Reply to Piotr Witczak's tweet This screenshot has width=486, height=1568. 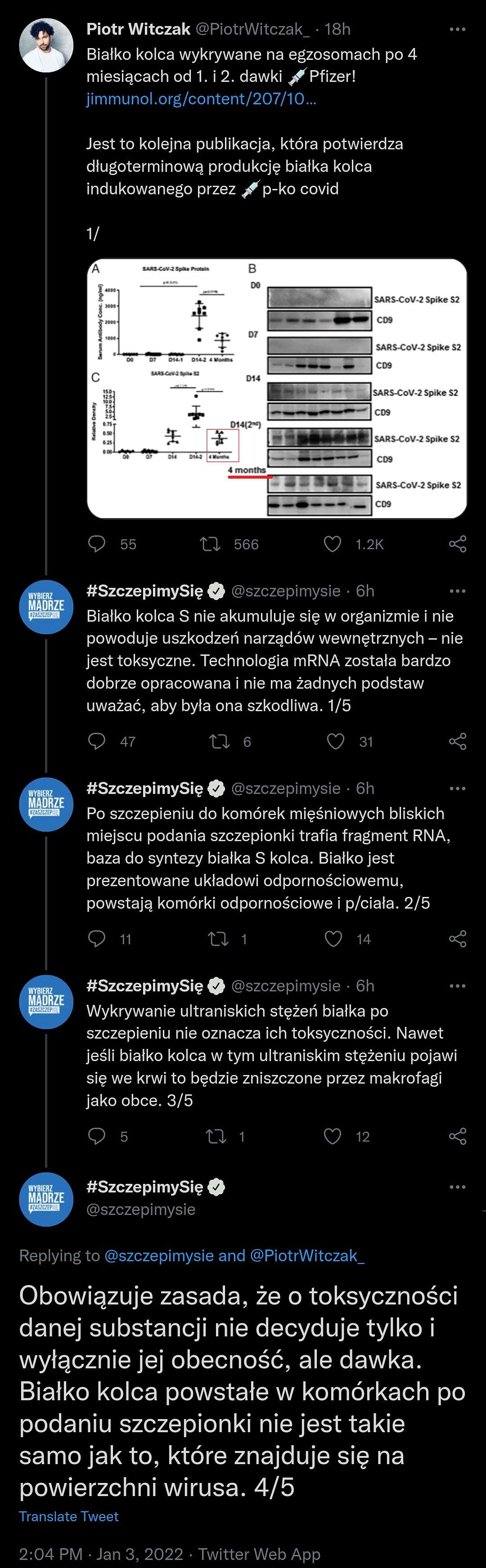pos(97,543)
